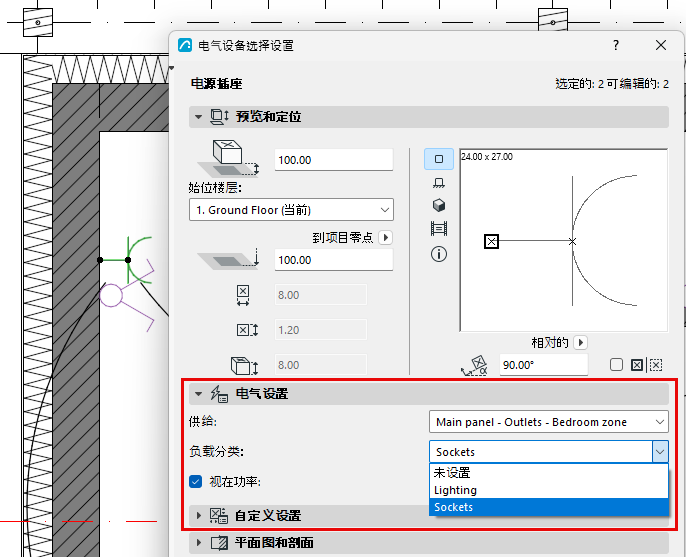Expand the 自定义设置 section
Viewport: 686px width, 557px height.
[199, 516]
